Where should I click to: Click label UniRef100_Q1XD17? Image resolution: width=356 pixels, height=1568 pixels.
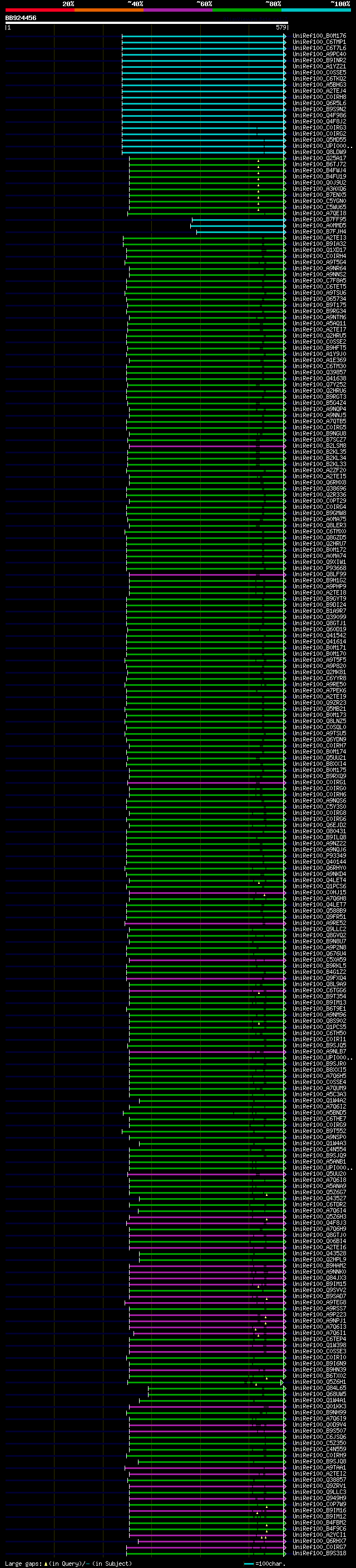(319, 250)
